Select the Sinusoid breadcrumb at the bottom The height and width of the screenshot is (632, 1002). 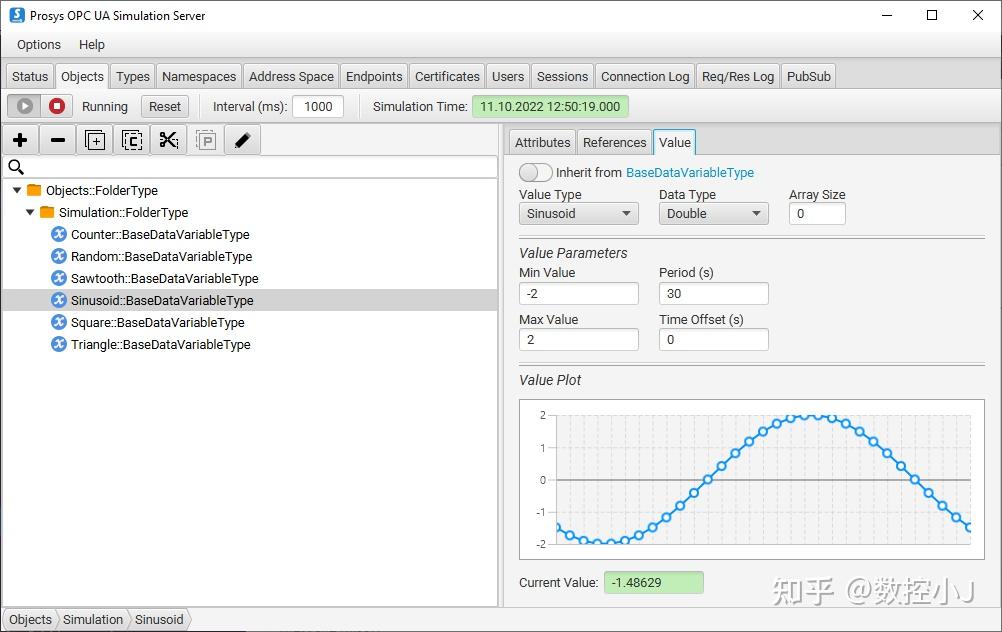tap(158, 619)
